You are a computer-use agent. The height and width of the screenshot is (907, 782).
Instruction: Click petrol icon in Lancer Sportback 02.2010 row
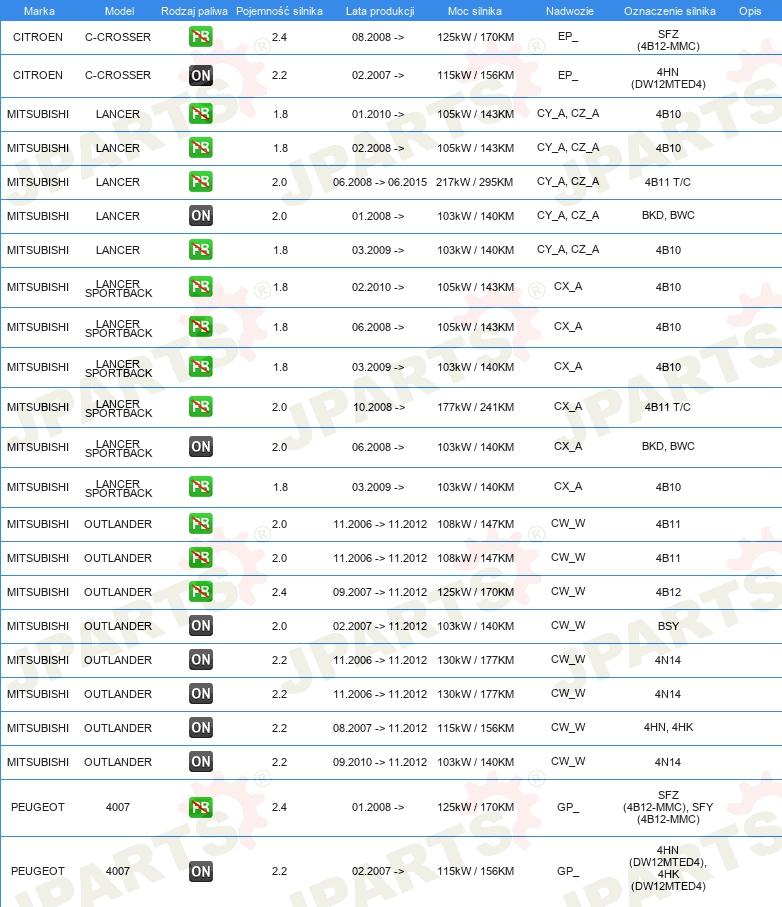(x=201, y=286)
